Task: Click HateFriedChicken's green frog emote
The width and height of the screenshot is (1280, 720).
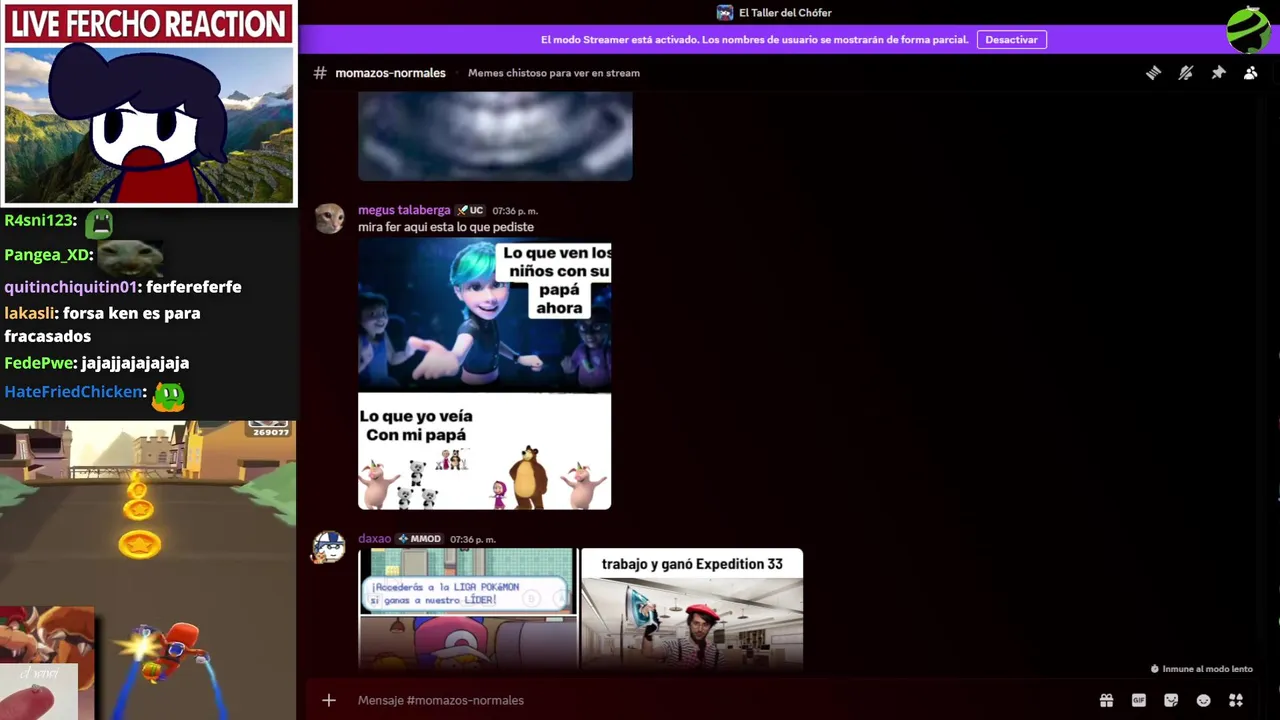Action: click(168, 396)
